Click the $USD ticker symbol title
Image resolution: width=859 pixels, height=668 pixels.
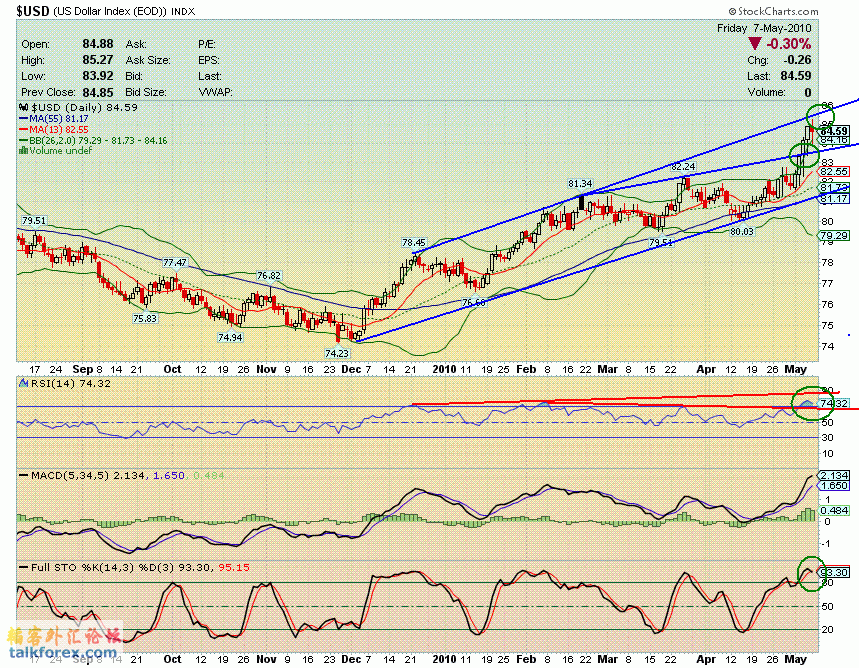point(33,10)
